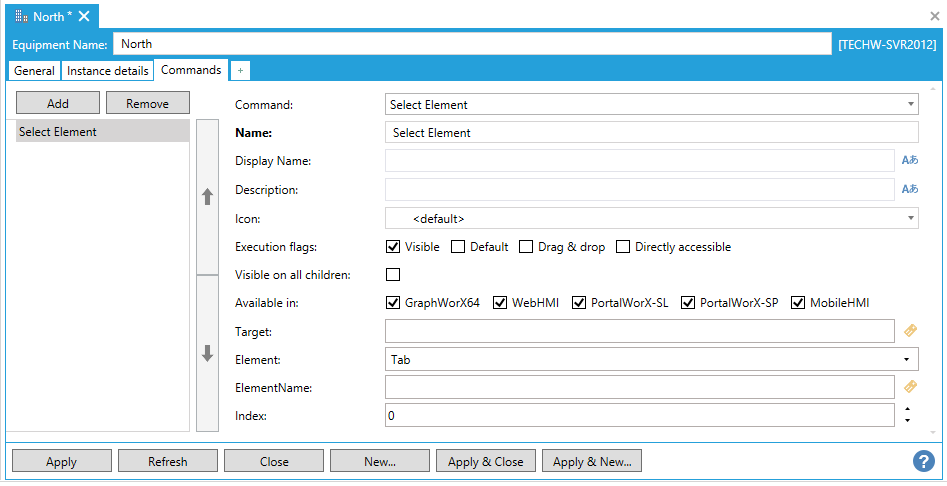Click the ElementName tag browse icon

(x=910, y=386)
